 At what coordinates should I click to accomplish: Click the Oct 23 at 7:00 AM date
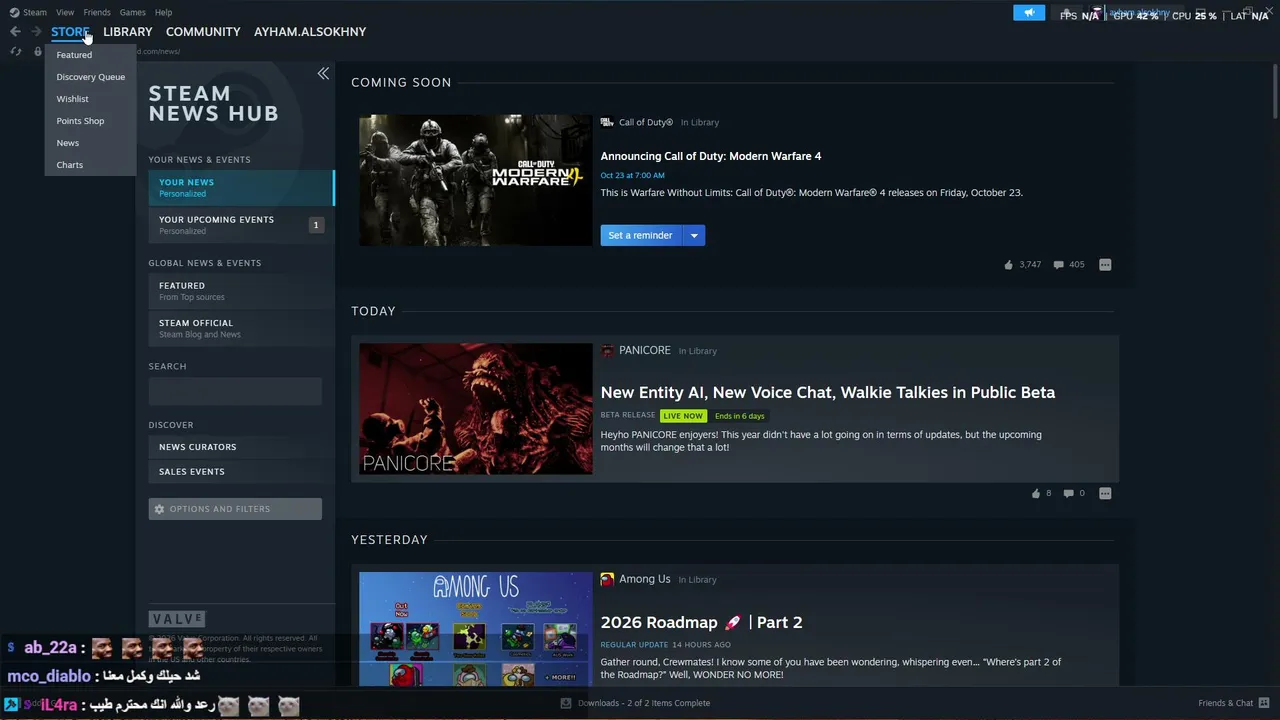click(x=632, y=175)
